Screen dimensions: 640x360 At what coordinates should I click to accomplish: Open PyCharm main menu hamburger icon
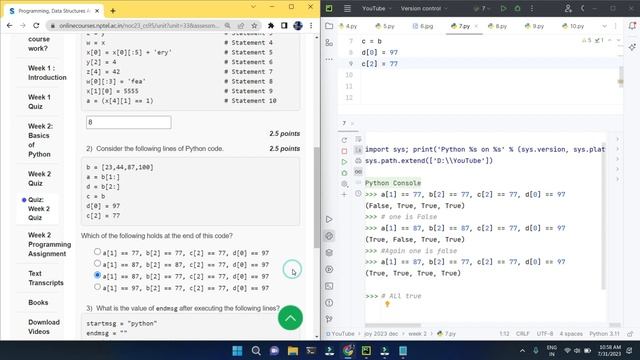coord(347,8)
